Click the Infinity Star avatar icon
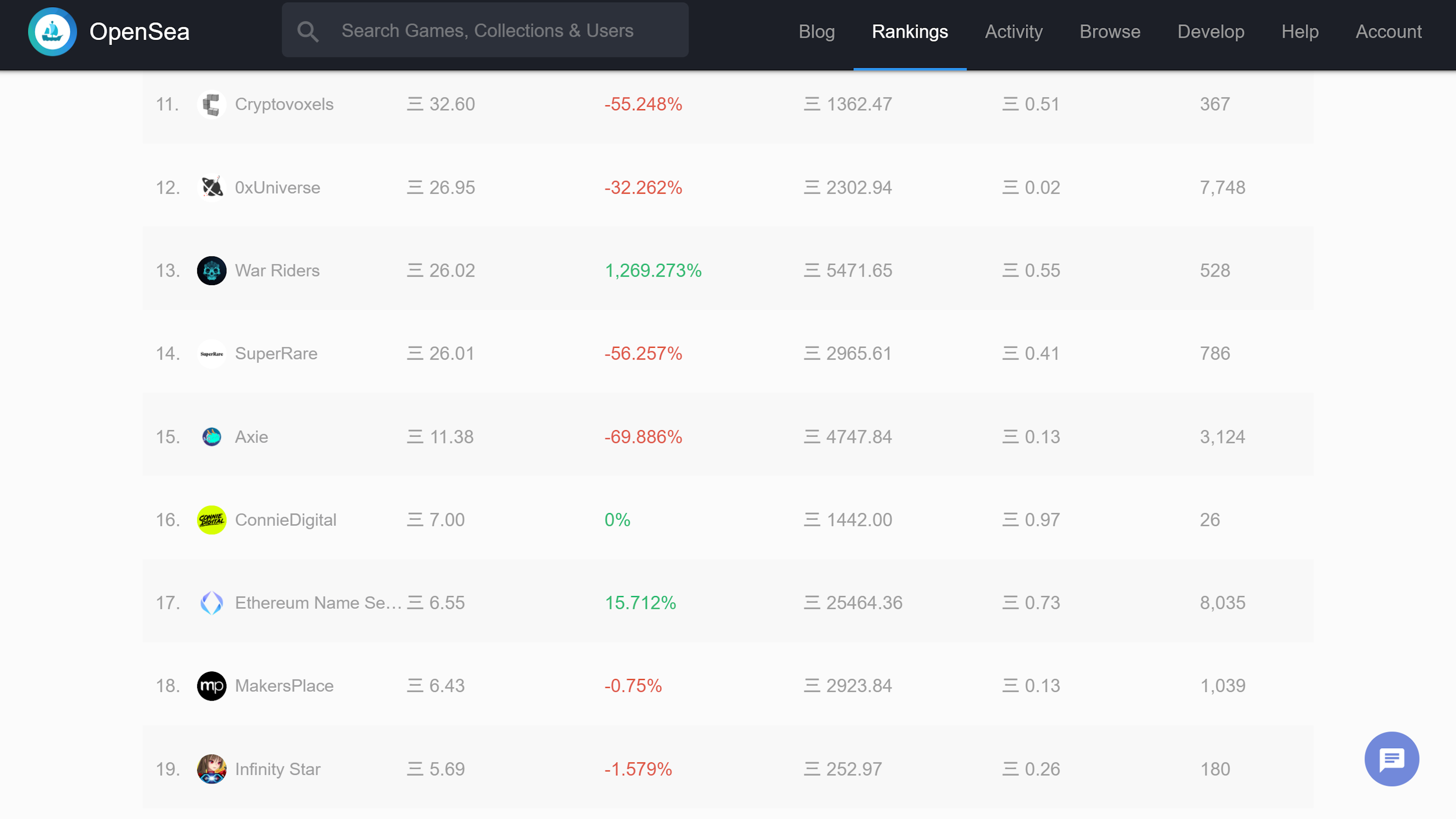This screenshot has height=819, width=1456. (x=211, y=769)
